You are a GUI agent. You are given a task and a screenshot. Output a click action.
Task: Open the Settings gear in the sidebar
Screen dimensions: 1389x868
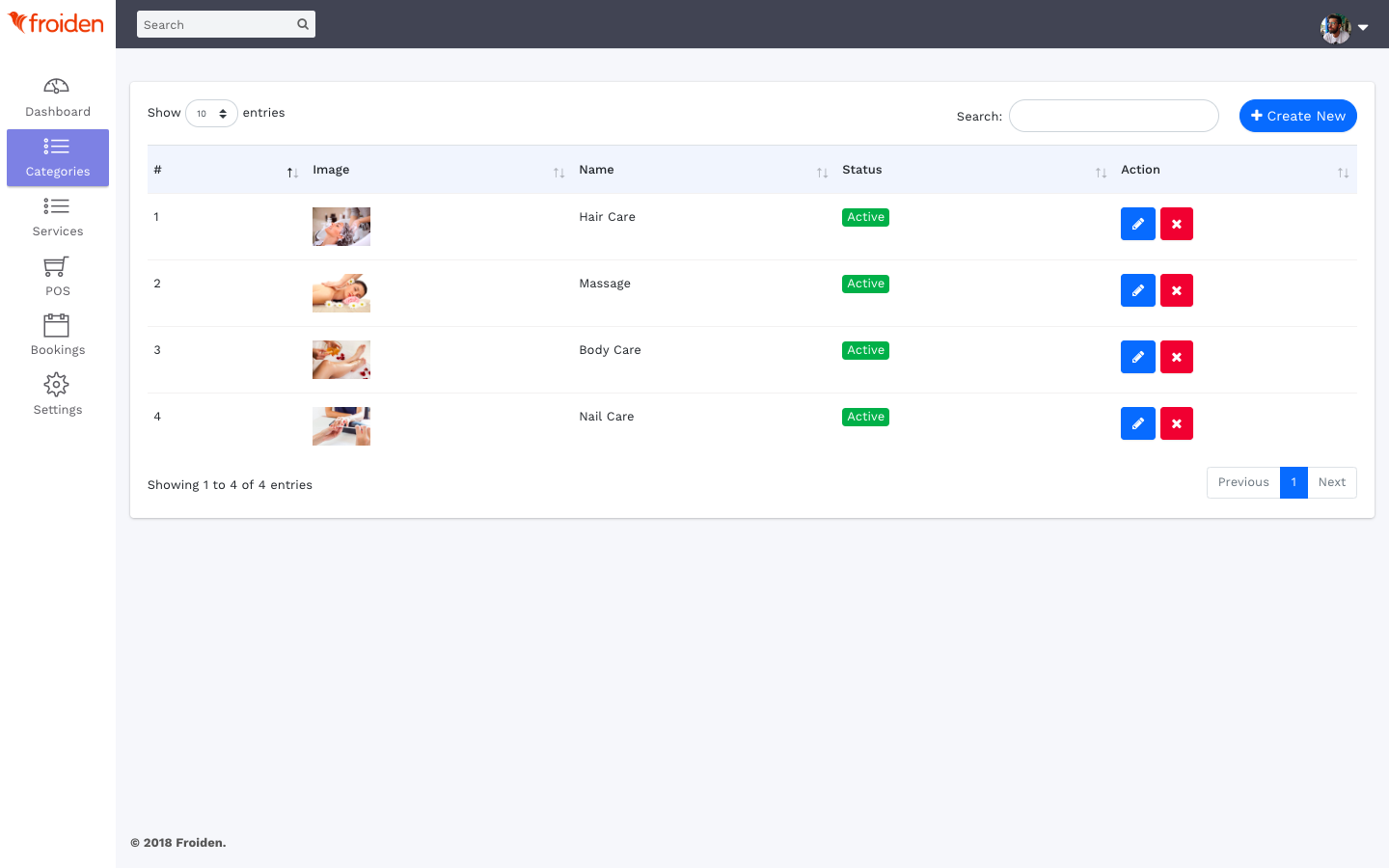pyautogui.click(x=57, y=385)
